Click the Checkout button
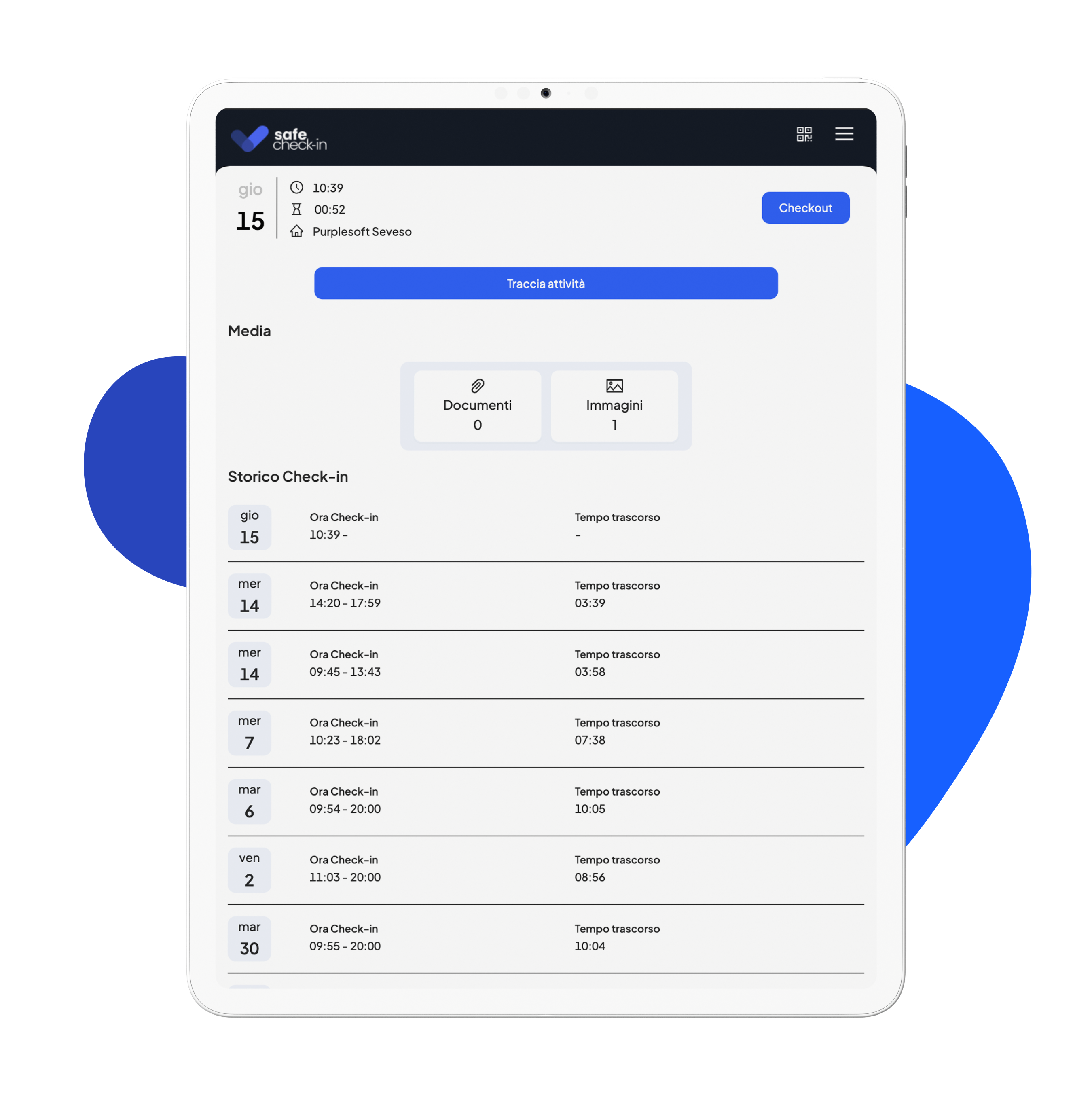Image resolution: width=1092 pixels, height=1096 pixels. 805,207
